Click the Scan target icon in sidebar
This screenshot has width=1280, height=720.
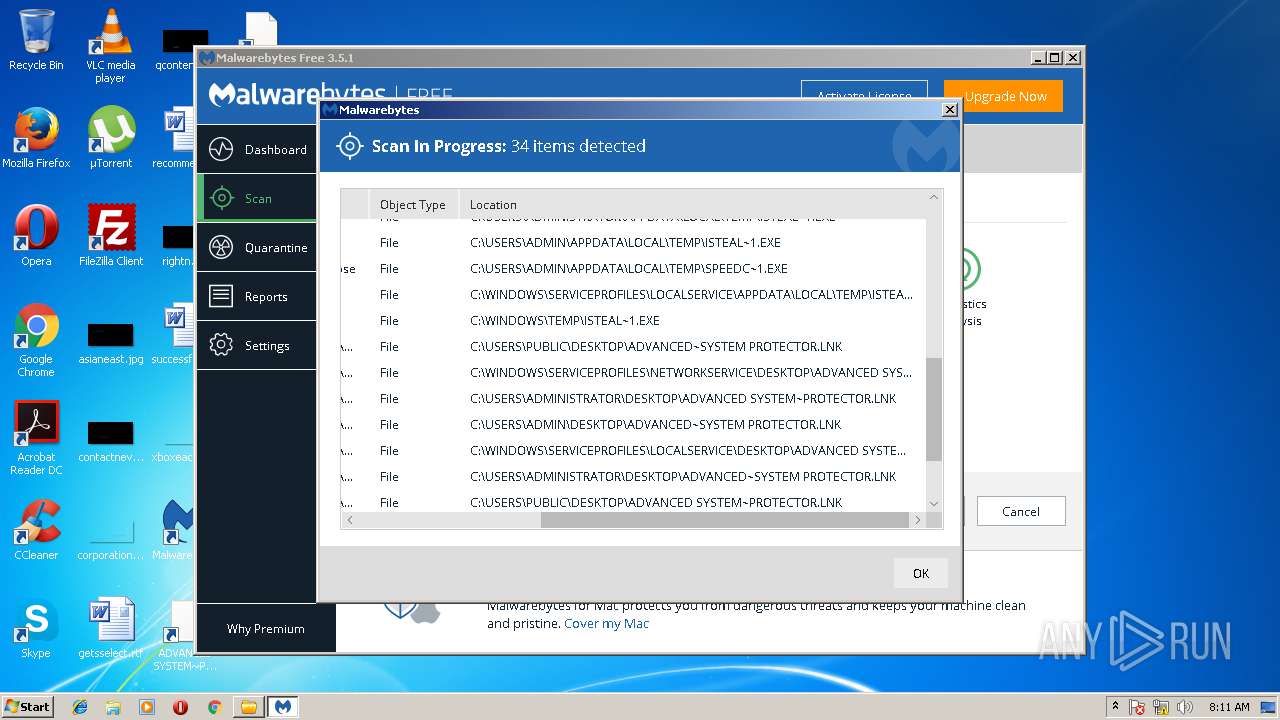(221, 199)
